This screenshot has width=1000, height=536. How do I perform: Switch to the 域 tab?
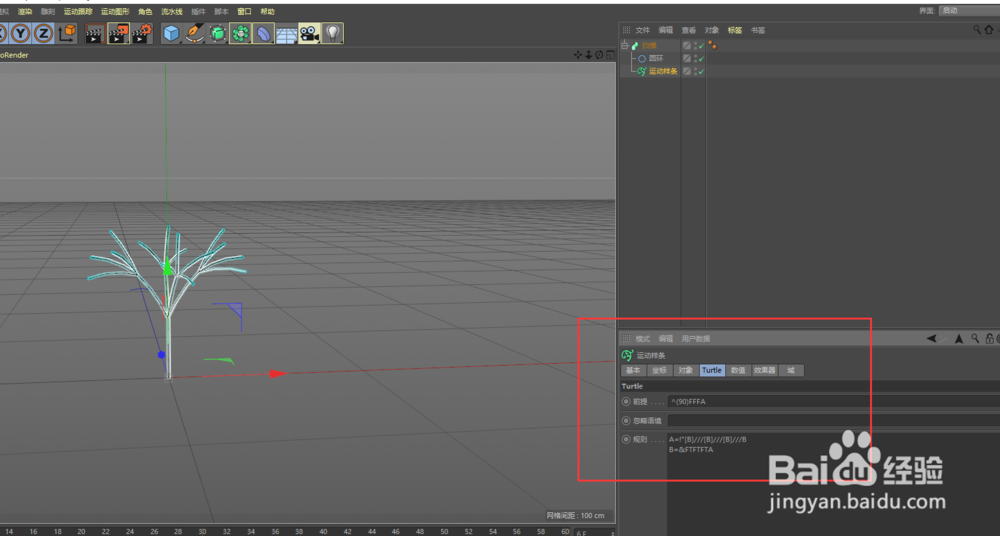[791, 370]
